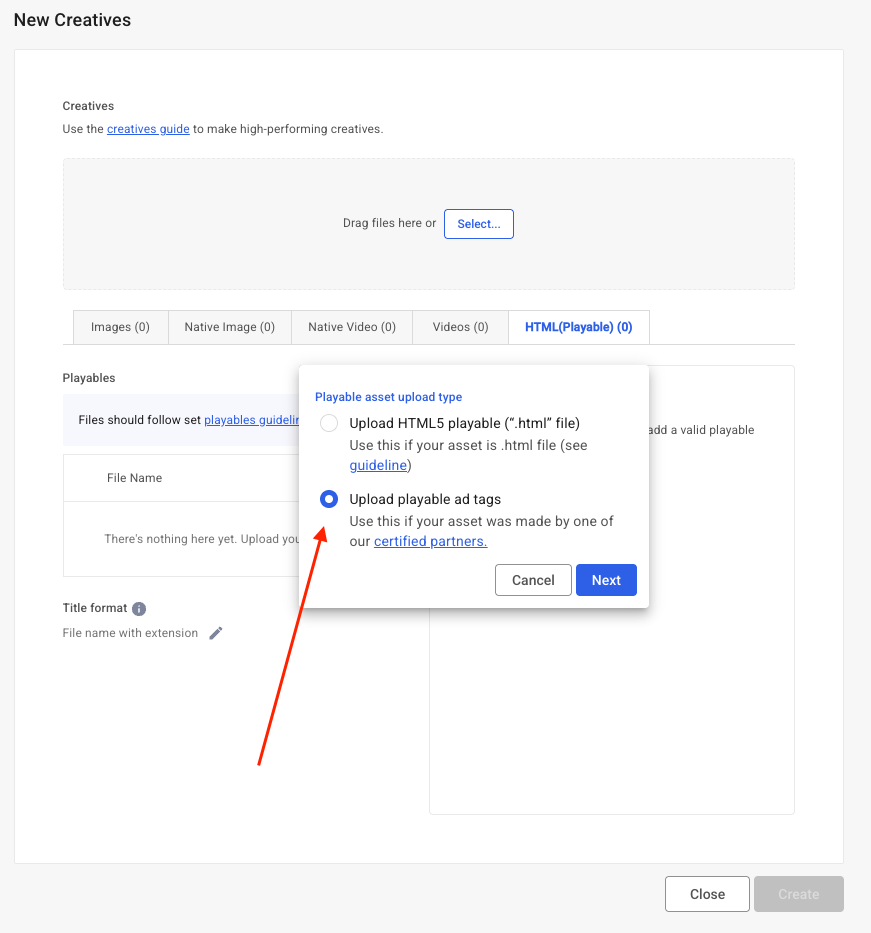
Task: Go to the Native Video (0) tab
Action: click(352, 327)
